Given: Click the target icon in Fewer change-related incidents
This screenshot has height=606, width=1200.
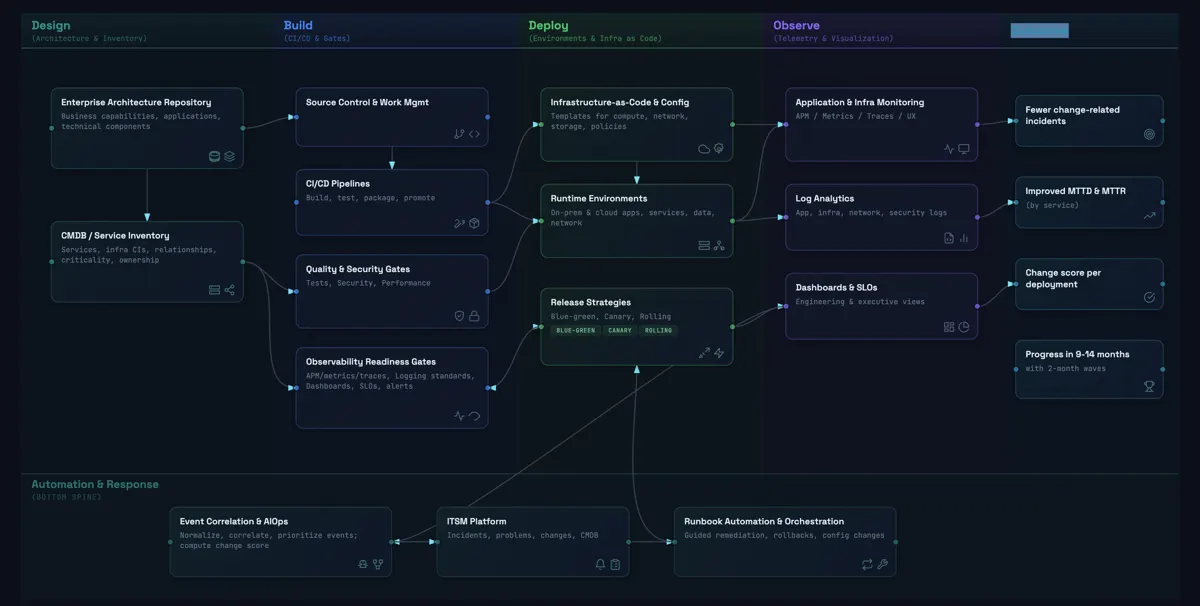Looking at the screenshot, I should pyautogui.click(x=1149, y=134).
